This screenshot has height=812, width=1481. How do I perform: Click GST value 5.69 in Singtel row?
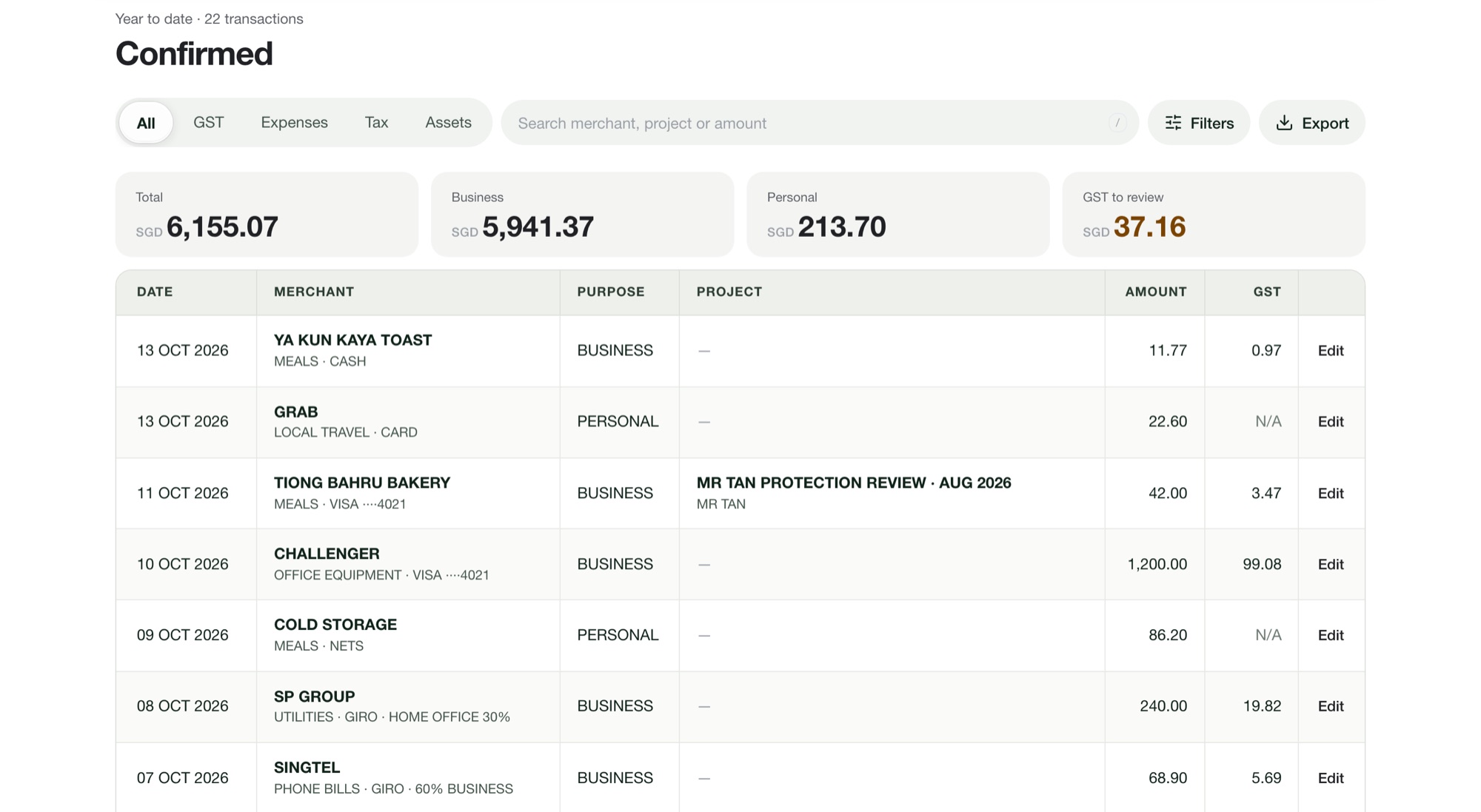tap(1266, 779)
